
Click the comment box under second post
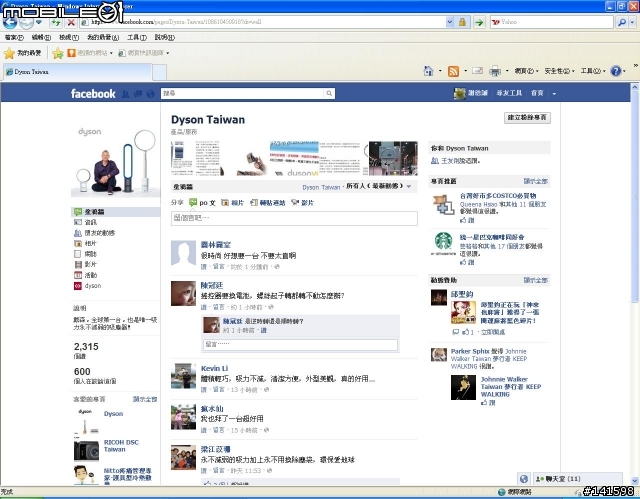tap(300, 344)
